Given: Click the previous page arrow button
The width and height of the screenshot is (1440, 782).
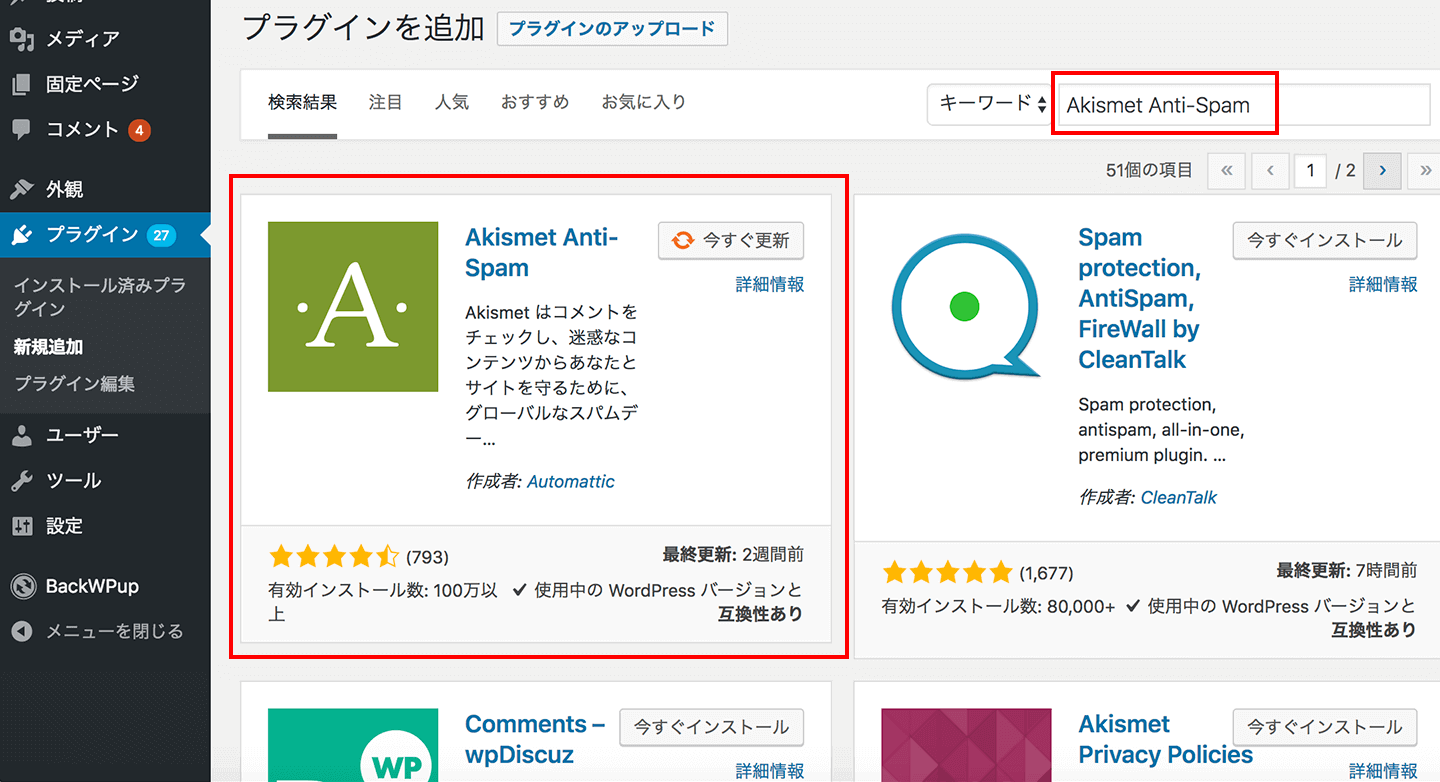Looking at the screenshot, I should [1270, 171].
